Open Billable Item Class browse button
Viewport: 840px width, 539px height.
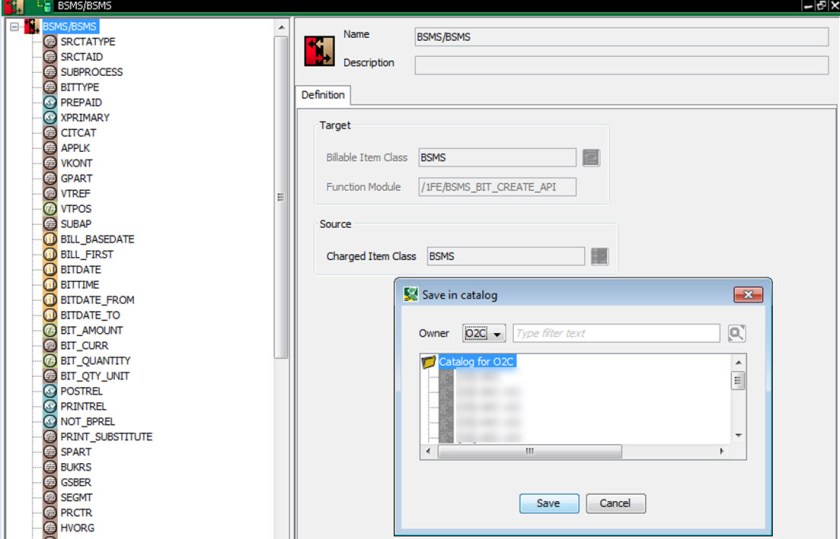(591, 158)
